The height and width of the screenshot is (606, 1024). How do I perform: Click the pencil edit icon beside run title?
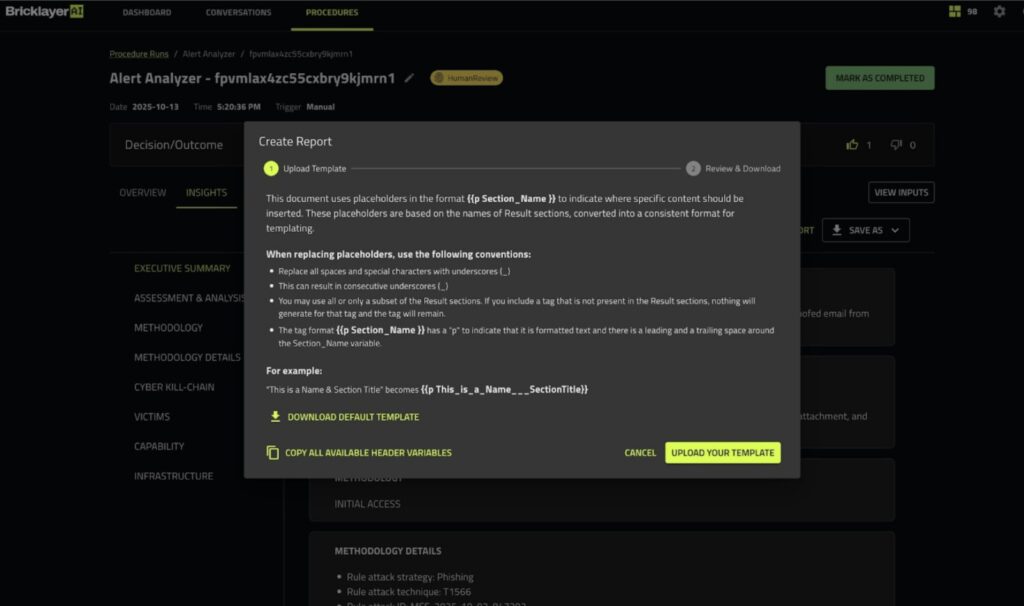409,78
